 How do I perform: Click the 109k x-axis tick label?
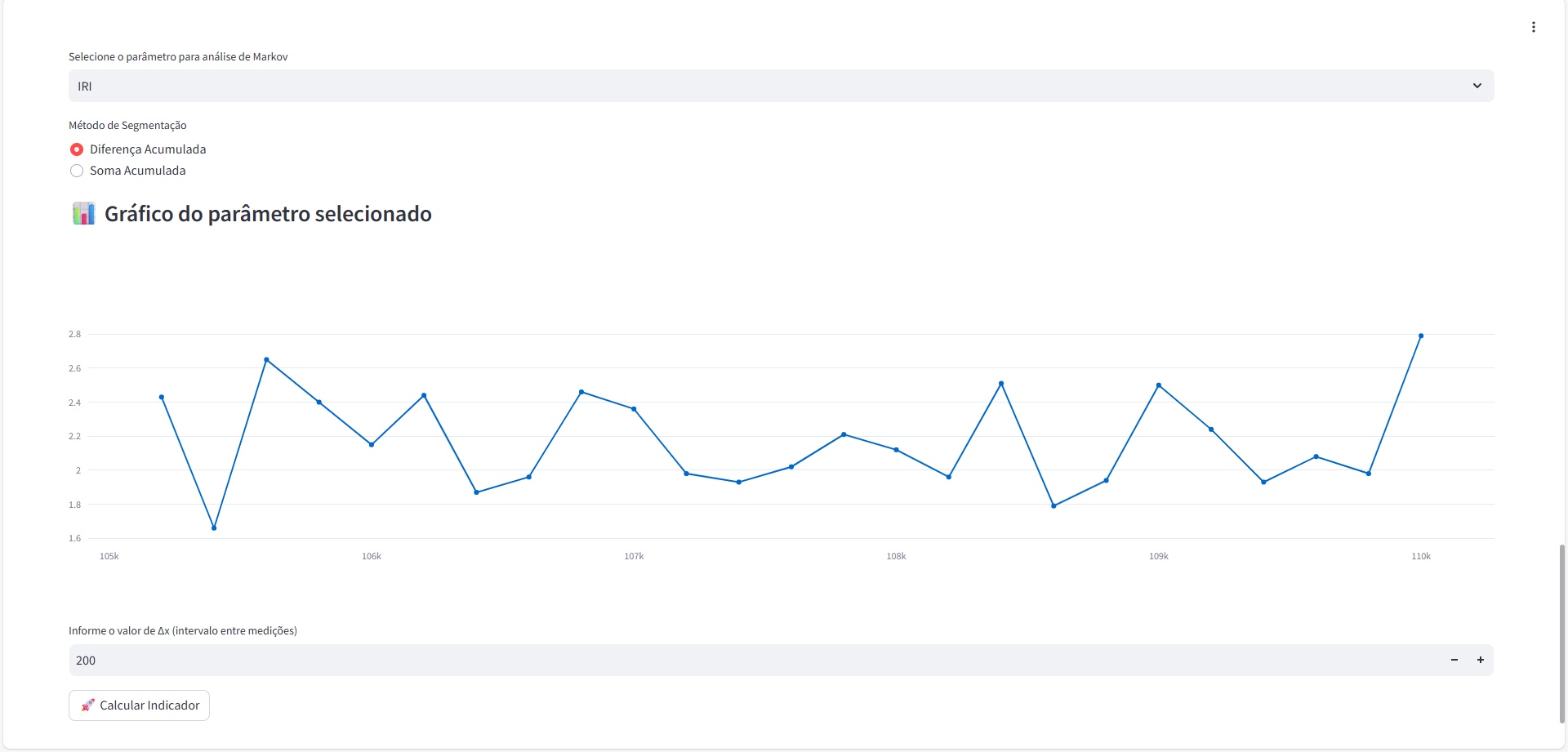coord(1158,556)
